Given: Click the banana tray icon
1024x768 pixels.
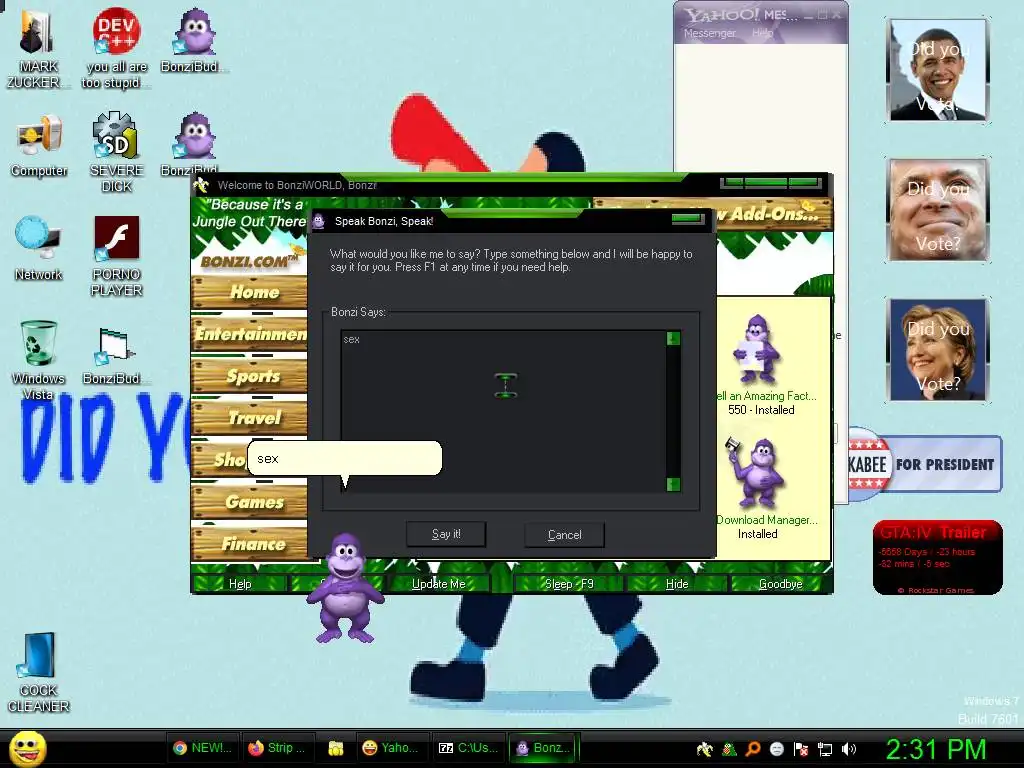Looking at the screenshot, I should click(x=705, y=749).
